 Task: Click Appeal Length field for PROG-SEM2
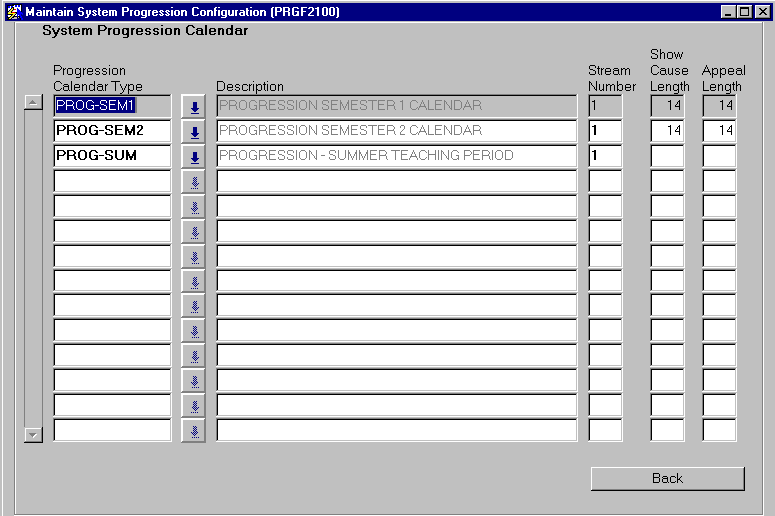click(718, 131)
